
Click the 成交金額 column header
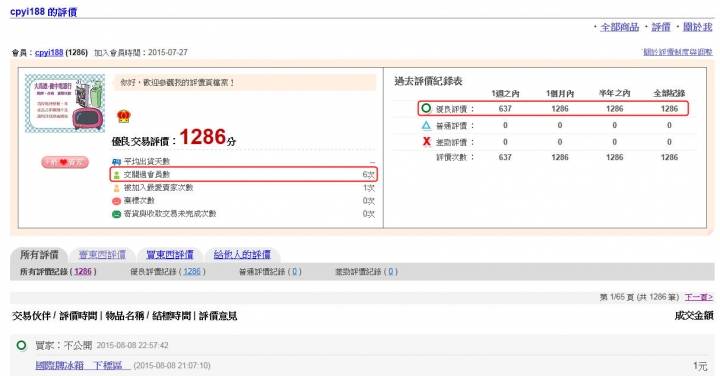click(693, 316)
